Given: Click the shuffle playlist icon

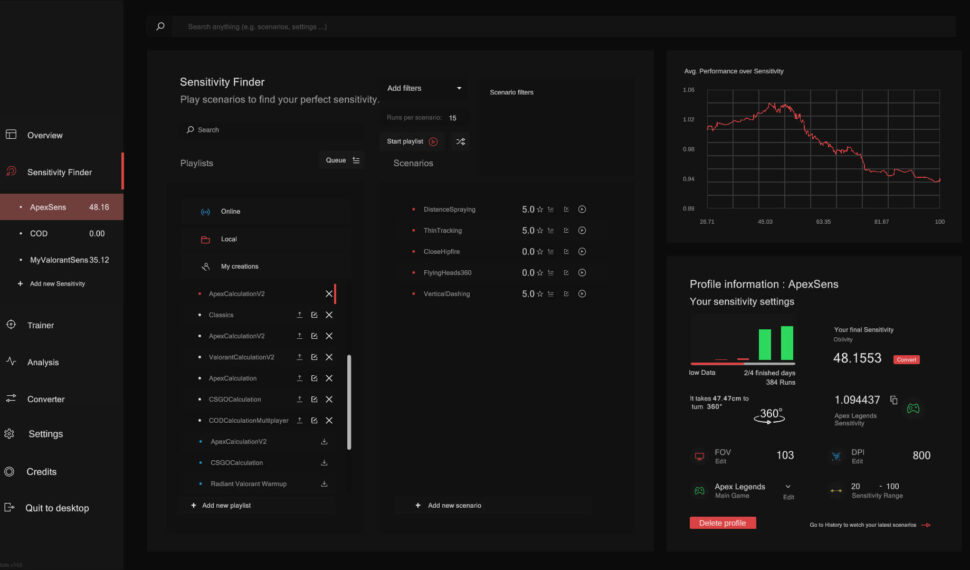Looking at the screenshot, I should [460, 142].
